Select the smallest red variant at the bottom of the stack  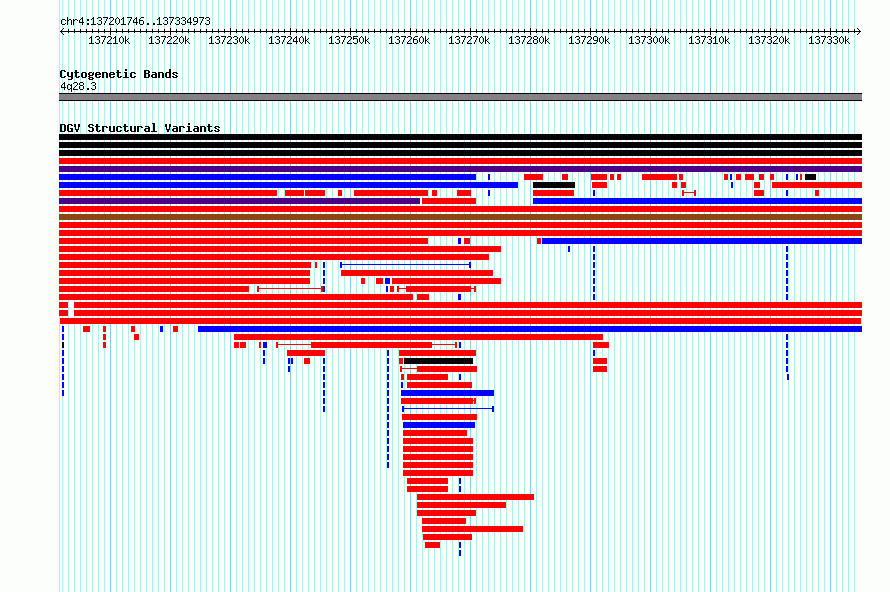pos(433,545)
